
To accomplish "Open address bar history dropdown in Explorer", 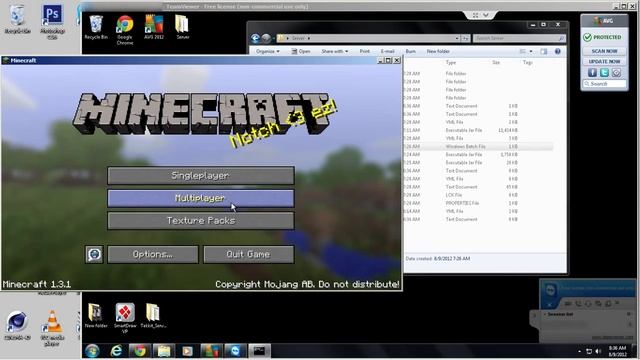I will click(457, 38).
